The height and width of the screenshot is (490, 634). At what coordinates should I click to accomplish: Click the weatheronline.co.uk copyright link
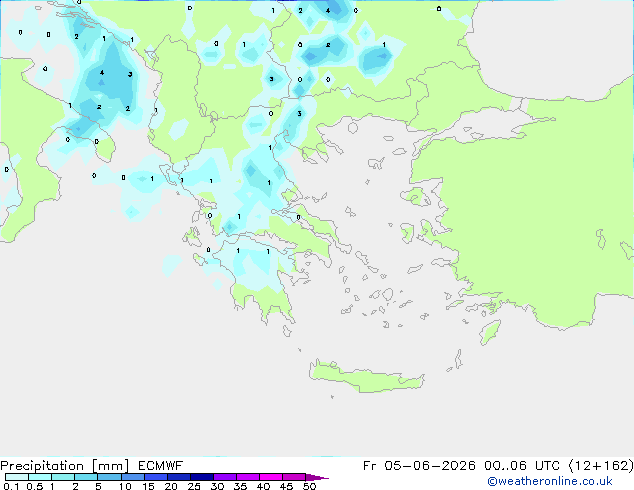pyautogui.click(x=550, y=481)
